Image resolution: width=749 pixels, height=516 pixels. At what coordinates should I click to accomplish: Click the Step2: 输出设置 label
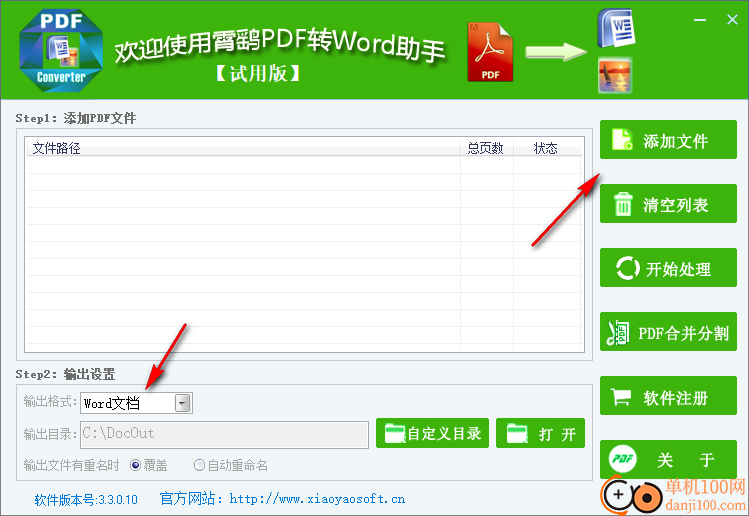tap(65, 374)
